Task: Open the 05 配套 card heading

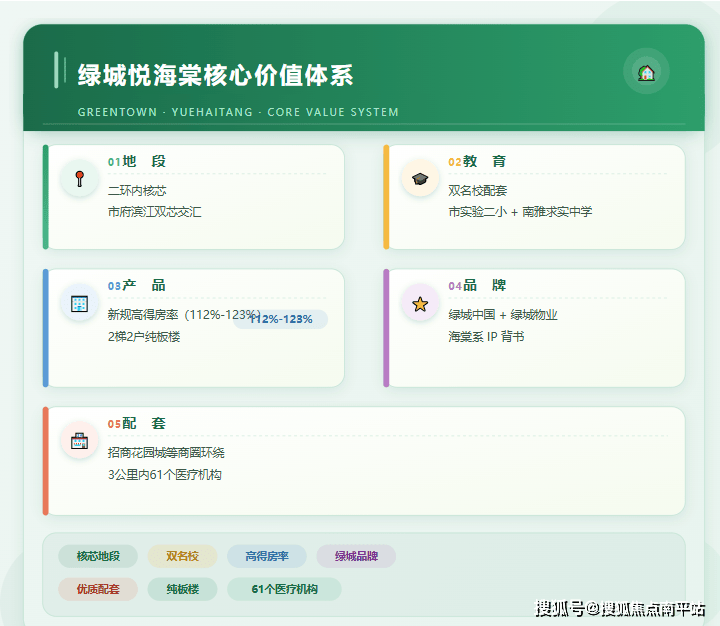Action: coord(137,423)
